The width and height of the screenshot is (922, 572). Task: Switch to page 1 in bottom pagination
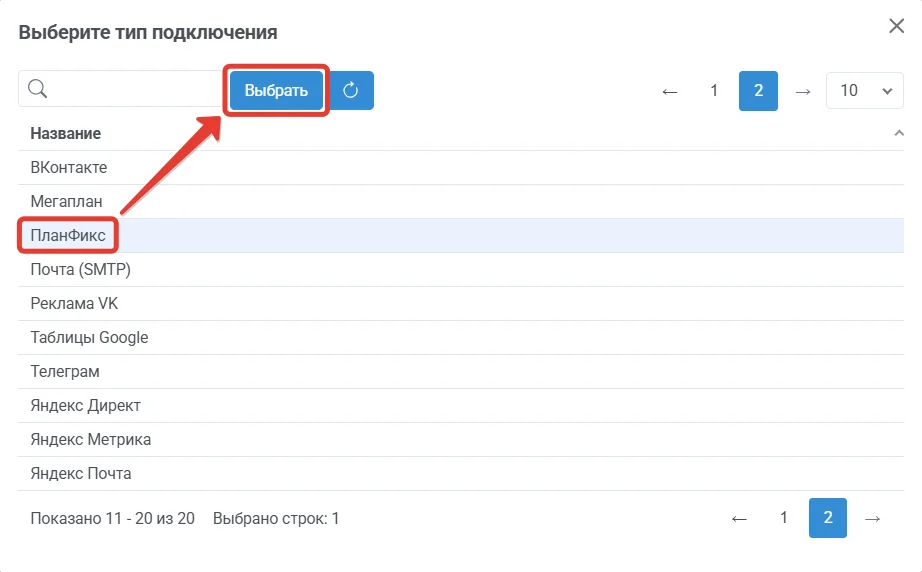[783, 518]
